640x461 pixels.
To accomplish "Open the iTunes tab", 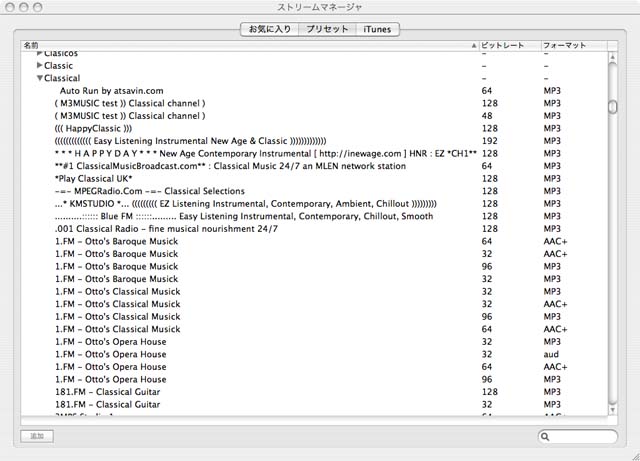I will 377,29.
